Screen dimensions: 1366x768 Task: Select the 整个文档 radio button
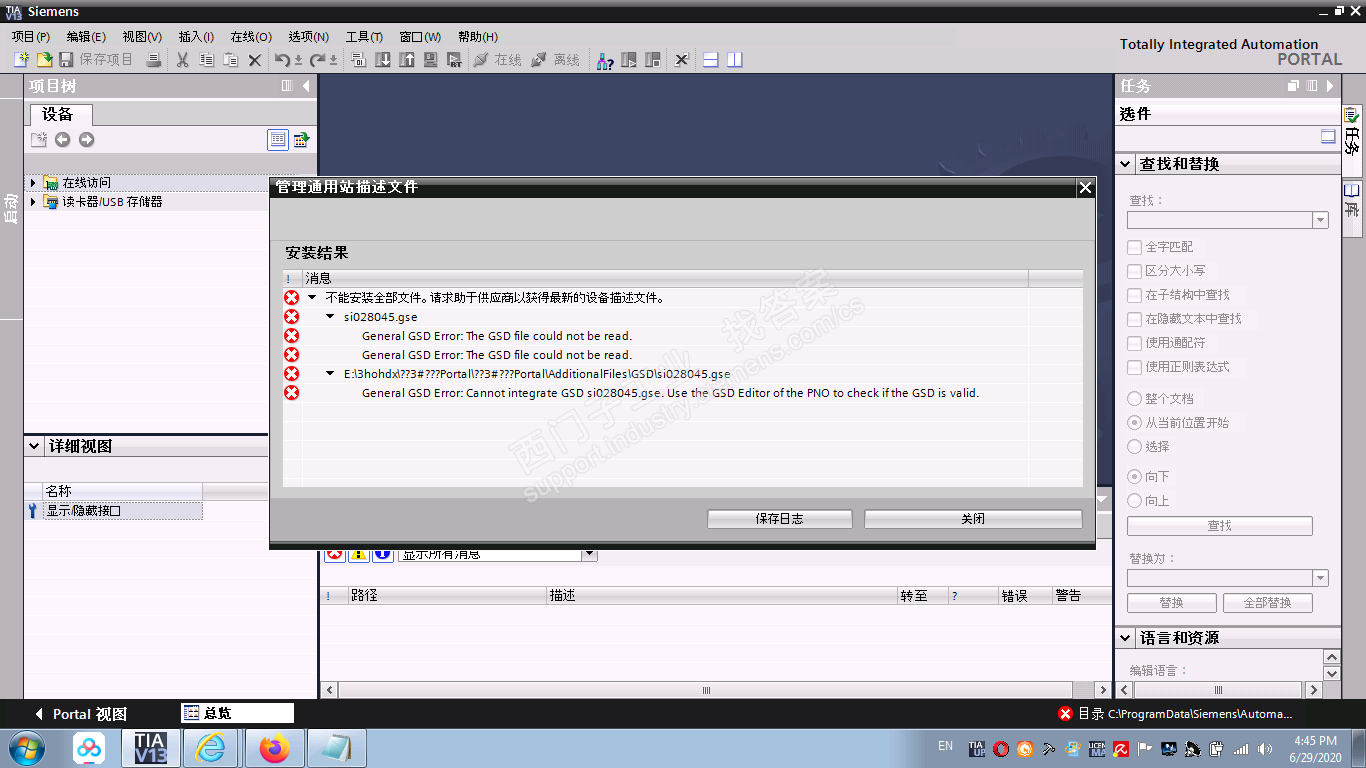(1135, 399)
